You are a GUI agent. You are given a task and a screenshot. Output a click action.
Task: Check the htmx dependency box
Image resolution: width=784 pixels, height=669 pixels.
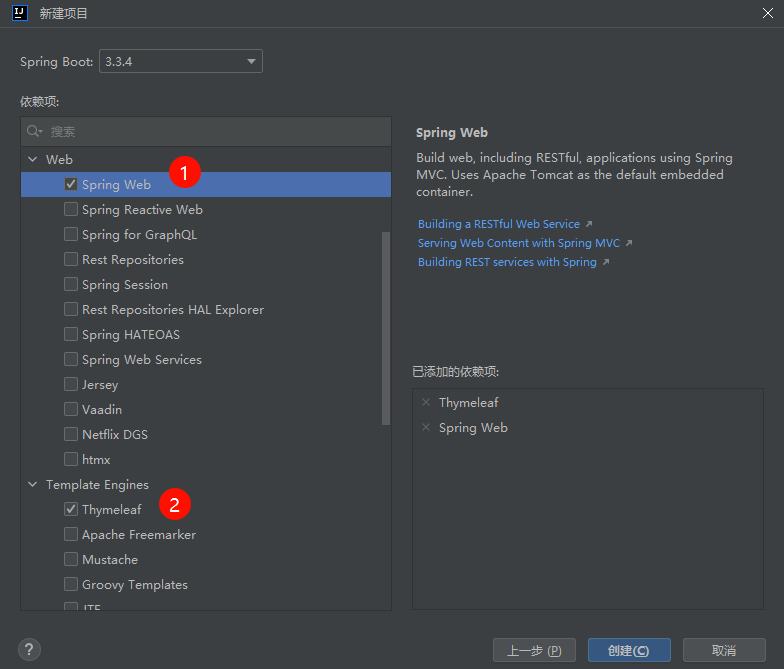point(71,459)
